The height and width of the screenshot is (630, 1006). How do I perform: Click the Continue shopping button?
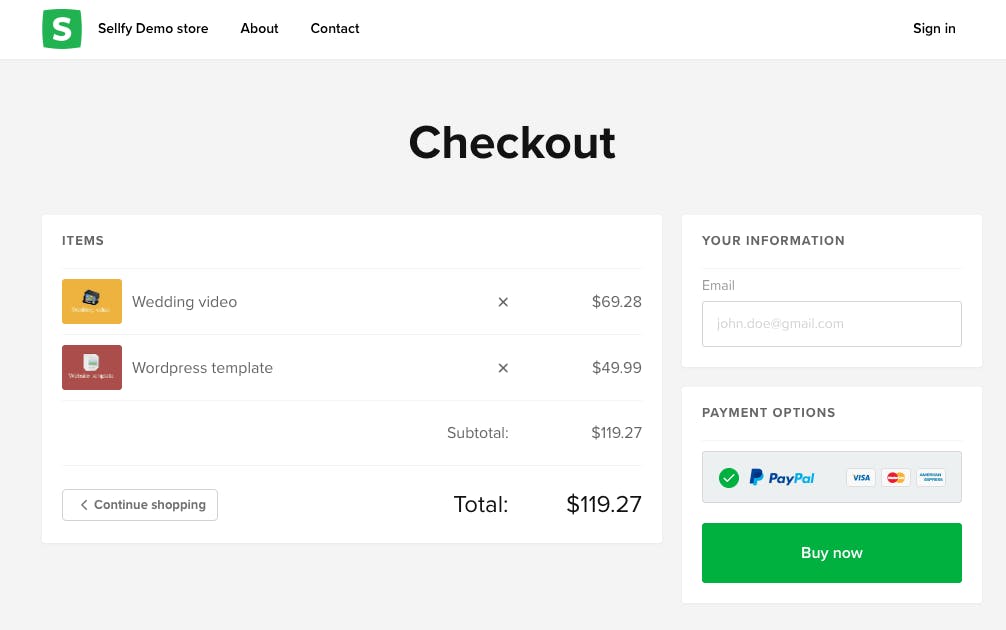click(x=140, y=505)
